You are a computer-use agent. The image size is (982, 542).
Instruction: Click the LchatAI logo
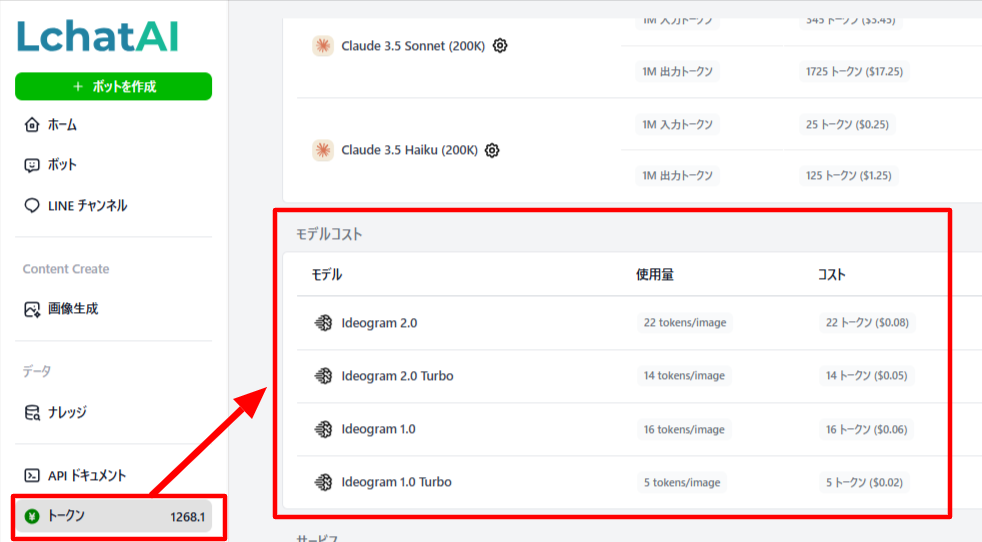point(97,37)
